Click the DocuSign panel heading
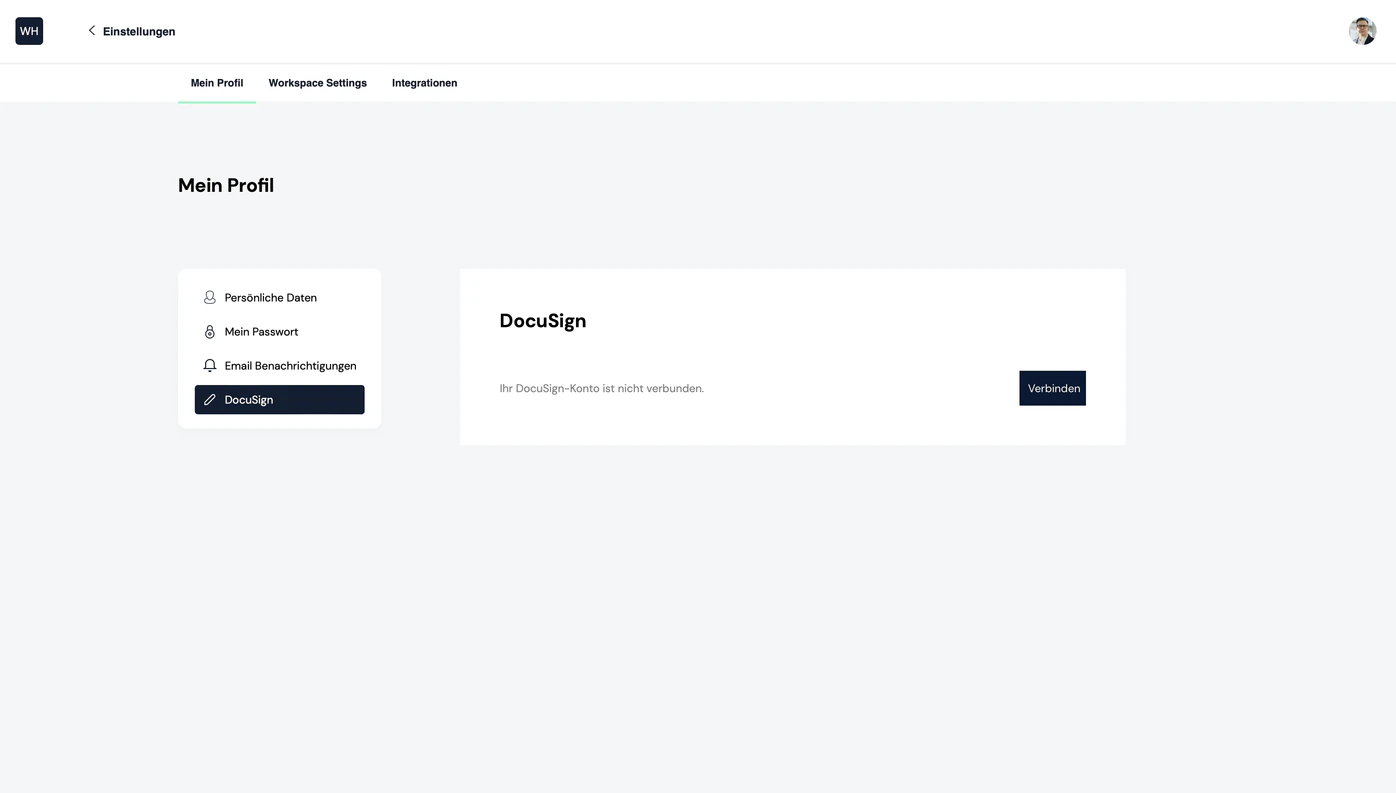 [x=543, y=321]
